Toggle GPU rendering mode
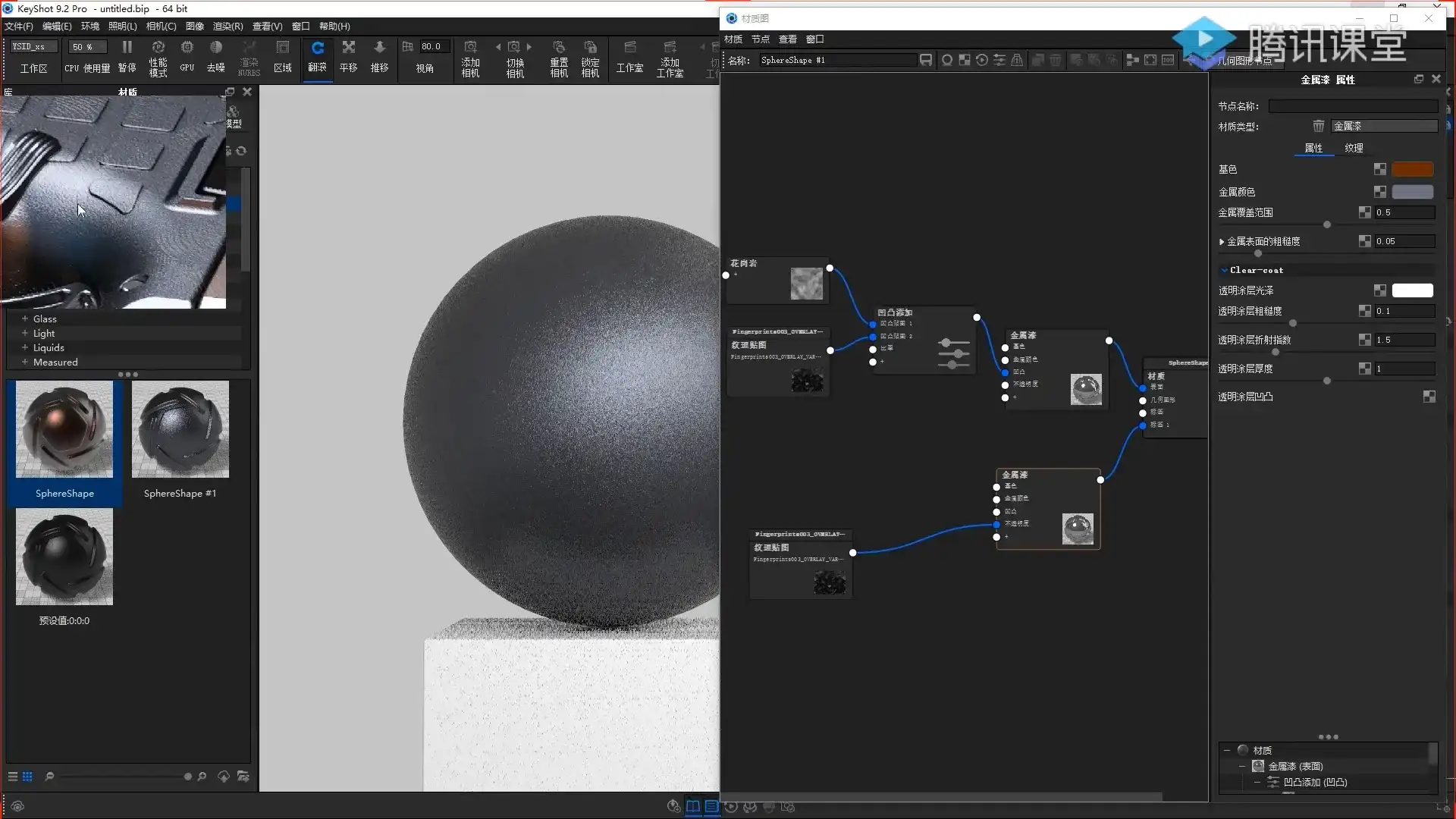 (187, 48)
